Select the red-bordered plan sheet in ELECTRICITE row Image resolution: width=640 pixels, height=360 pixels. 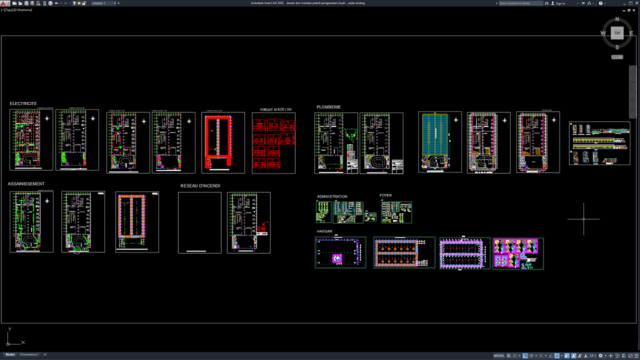click(223, 142)
